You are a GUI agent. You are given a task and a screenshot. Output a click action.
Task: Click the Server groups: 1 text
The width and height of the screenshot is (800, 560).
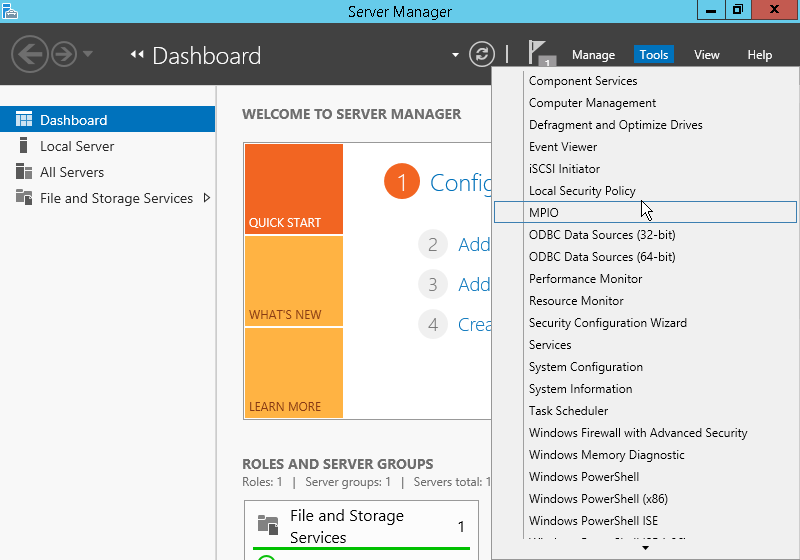pyautogui.click(x=347, y=481)
